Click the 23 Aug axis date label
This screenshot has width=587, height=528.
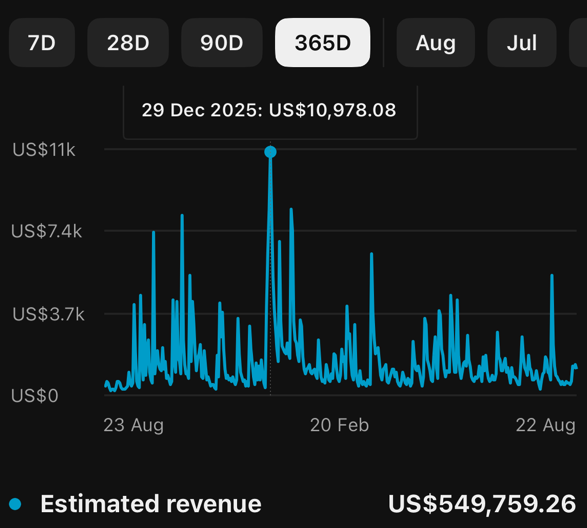[134, 425]
